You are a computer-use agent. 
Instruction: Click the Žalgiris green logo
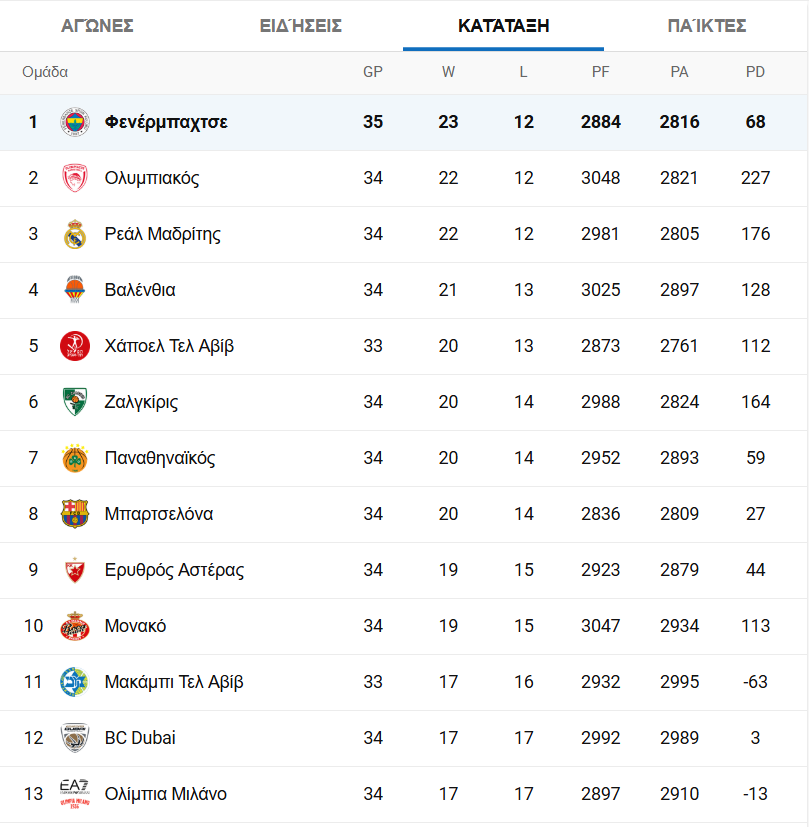[x=75, y=402]
